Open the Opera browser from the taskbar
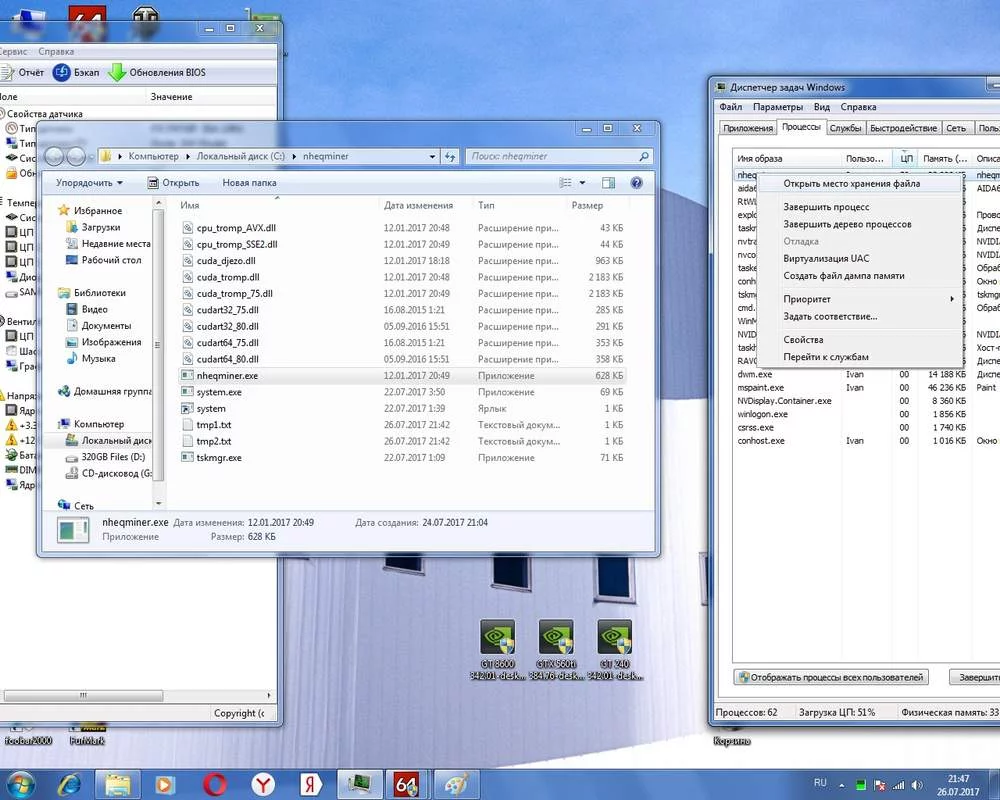The height and width of the screenshot is (800, 1000). (x=213, y=783)
